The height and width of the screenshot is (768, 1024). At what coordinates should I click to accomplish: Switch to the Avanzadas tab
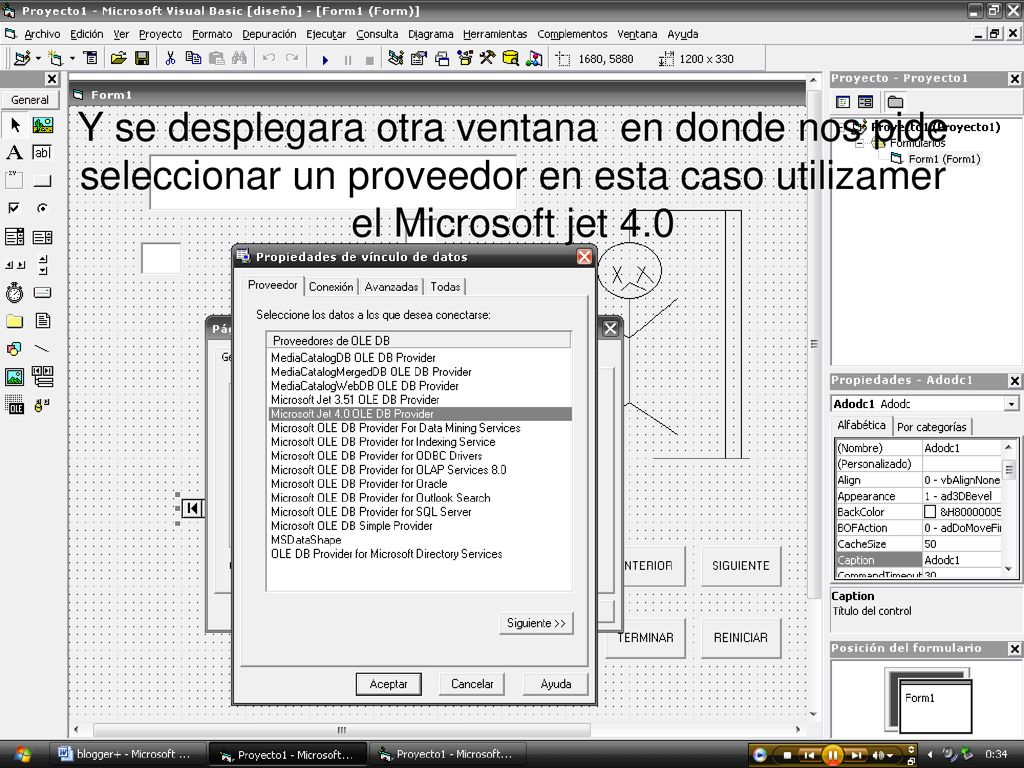(x=391, y=287)
